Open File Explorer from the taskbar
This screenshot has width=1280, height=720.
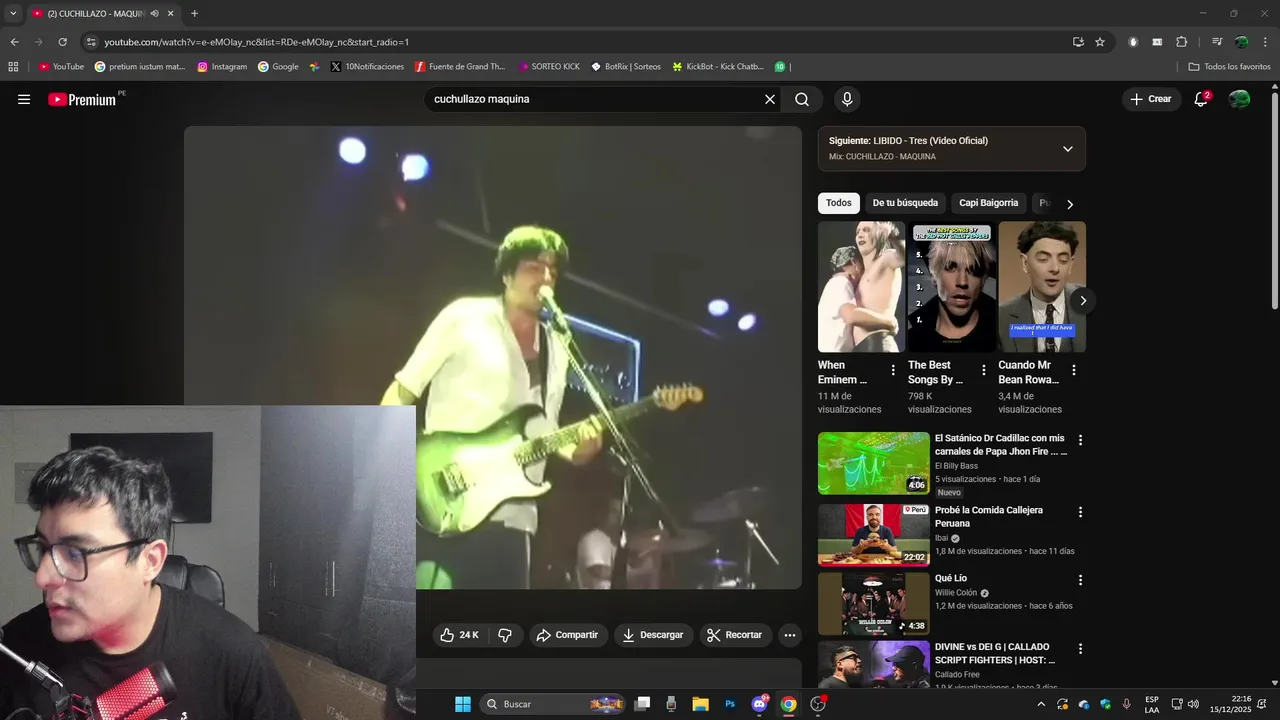[700, 704]
